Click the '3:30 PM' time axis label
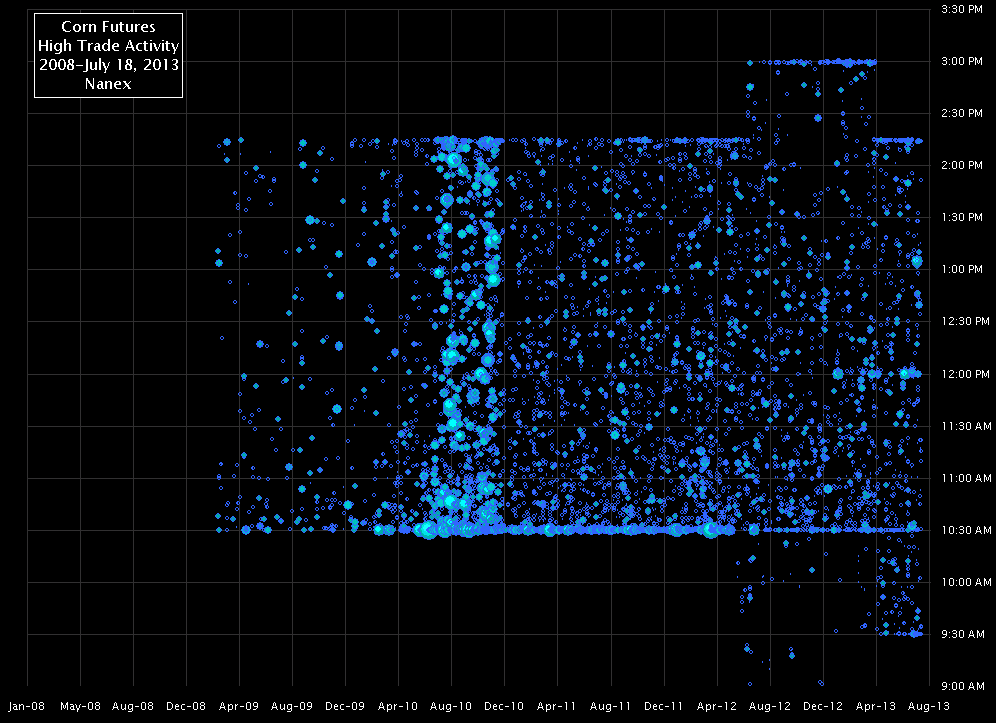This screenshot has width=996, height=723. click(x=962, y=10)
